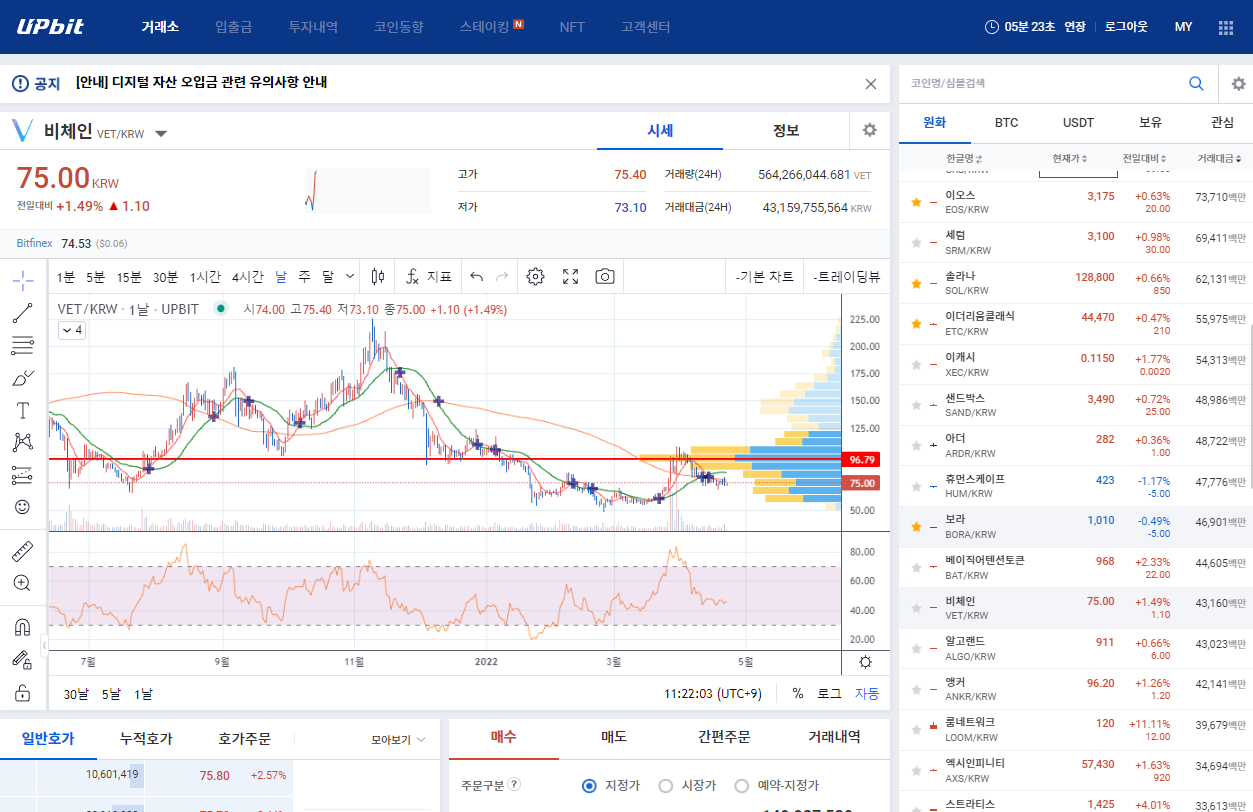Select the 시장가 order type radio
Image resolution: width=1253 pixels, height=812 pixels.
[666, 786]
